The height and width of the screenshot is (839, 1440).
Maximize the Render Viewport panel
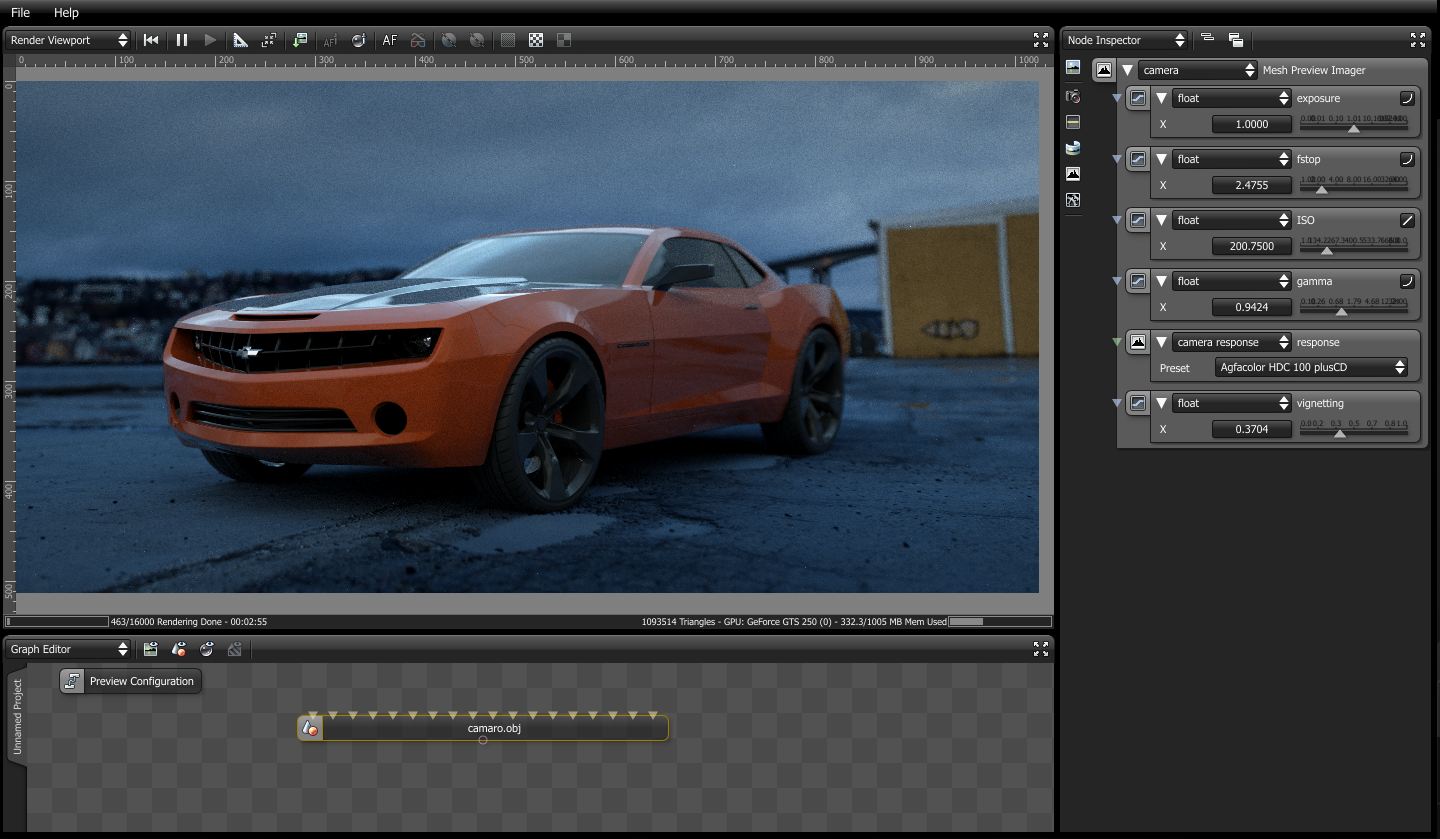1041,40
